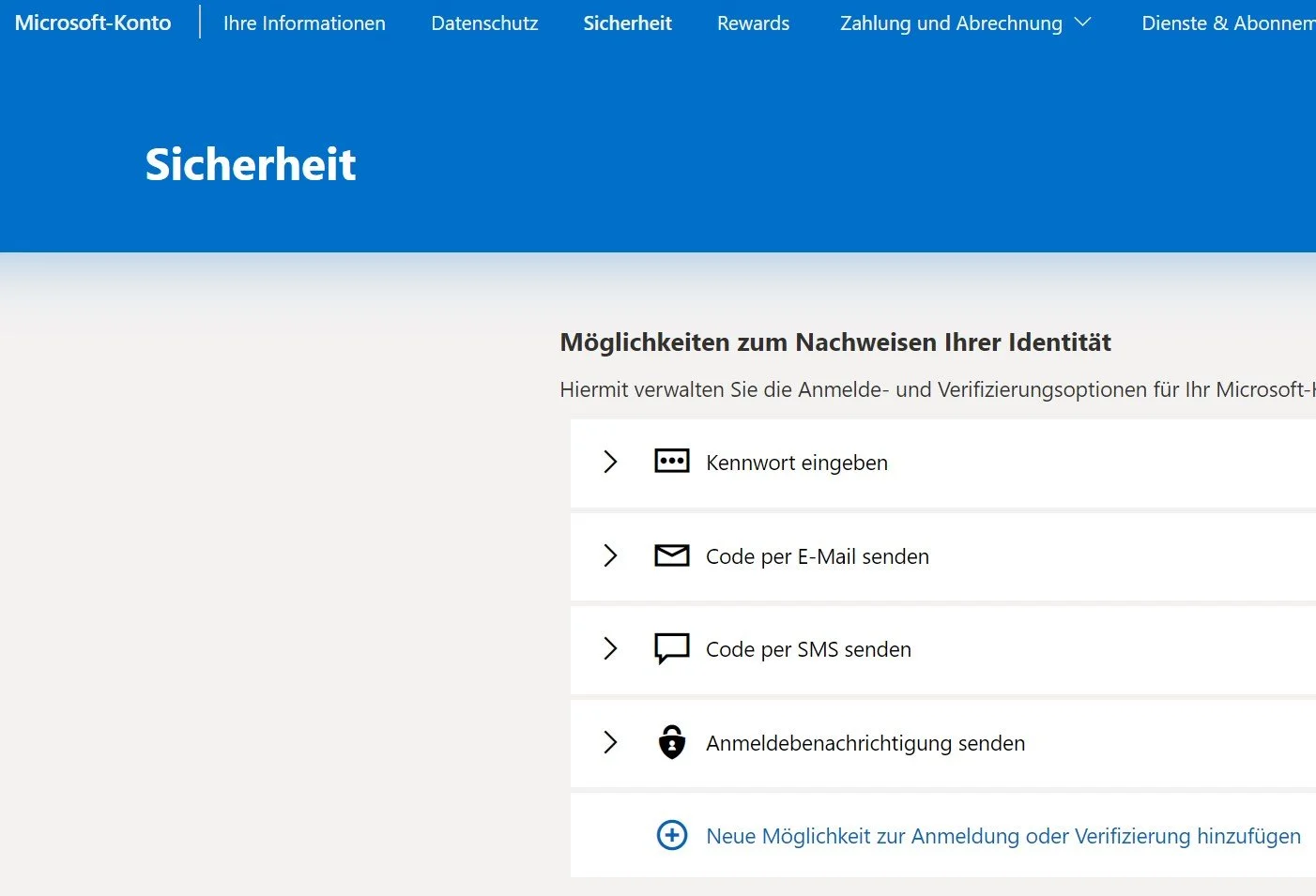Image resolution: width=1316 pixels, height=896 pixels.
Task: Click the password dots icon beside Kennwort eingeben
Action: [671, 462]
